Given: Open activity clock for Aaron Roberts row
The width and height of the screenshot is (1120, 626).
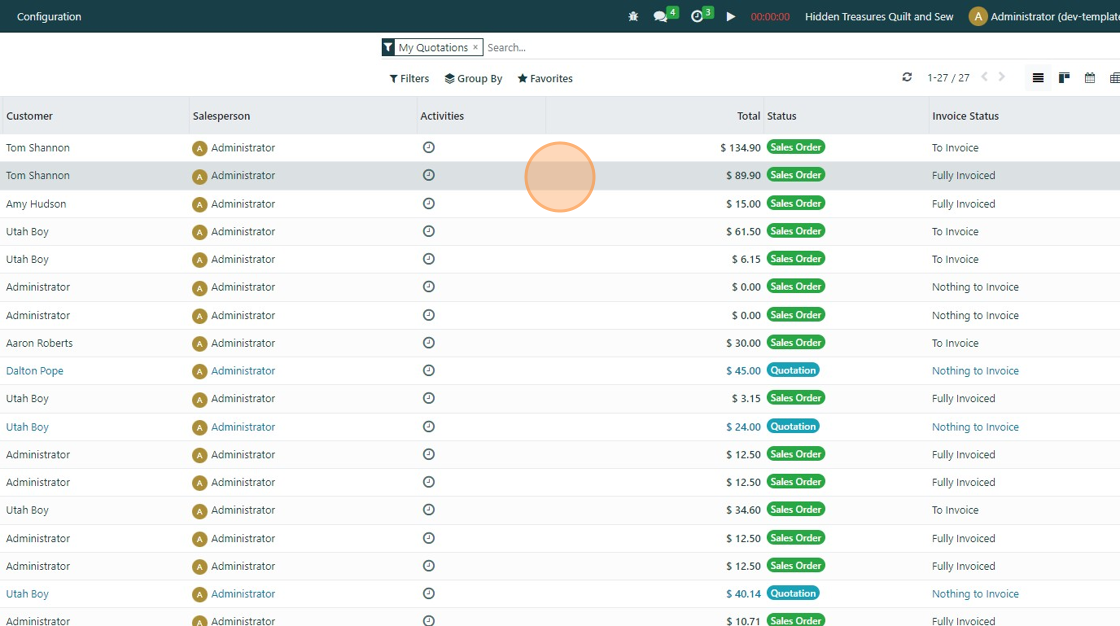Looking at the screenshot, I should (429, 343).
